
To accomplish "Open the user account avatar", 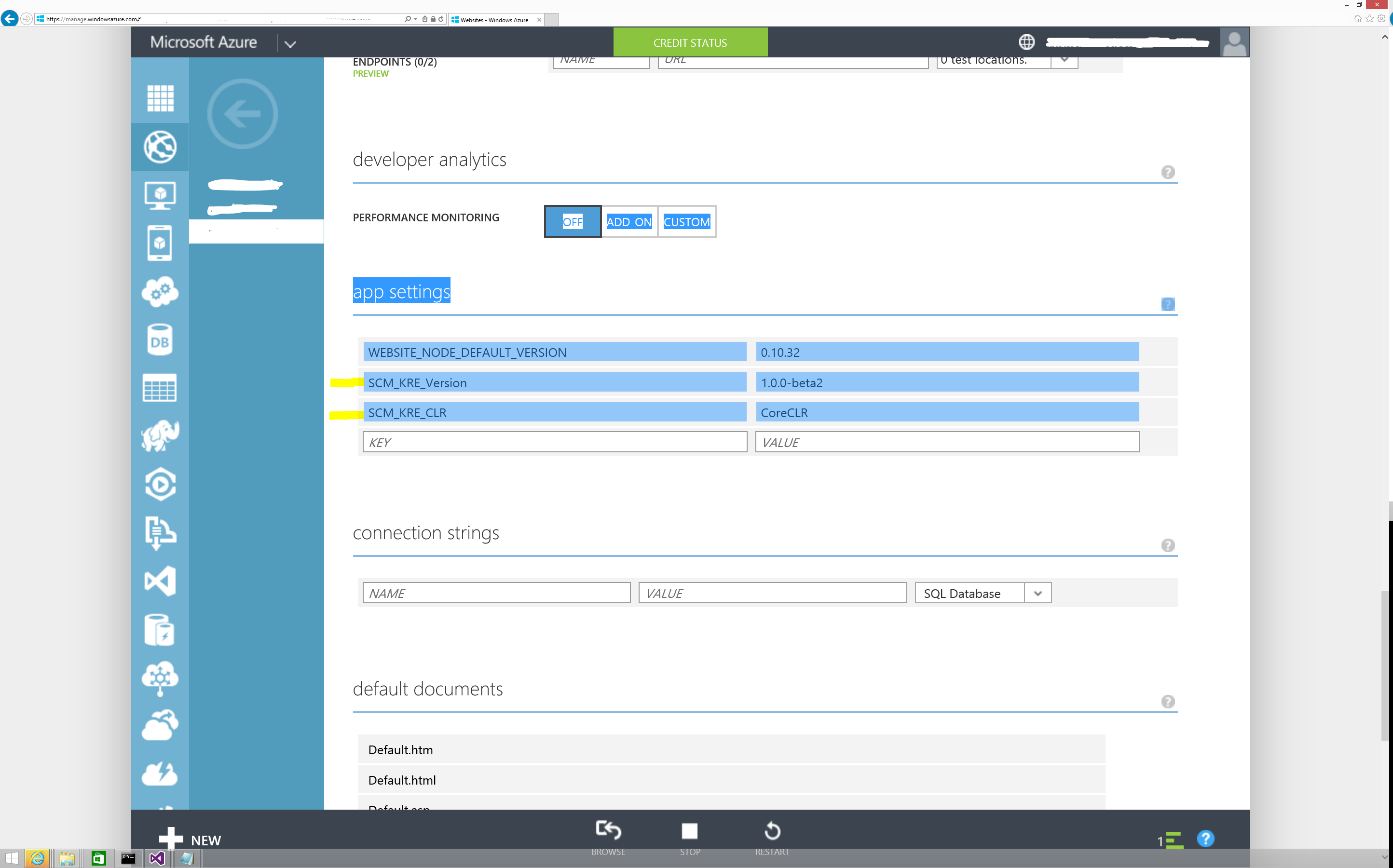I will tap(1234, 42).
